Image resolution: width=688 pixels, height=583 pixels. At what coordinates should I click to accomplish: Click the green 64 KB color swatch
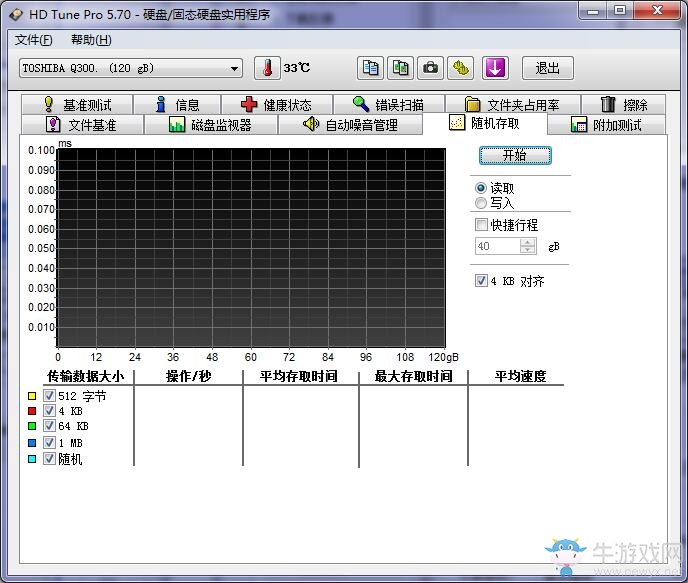(32, 426)
